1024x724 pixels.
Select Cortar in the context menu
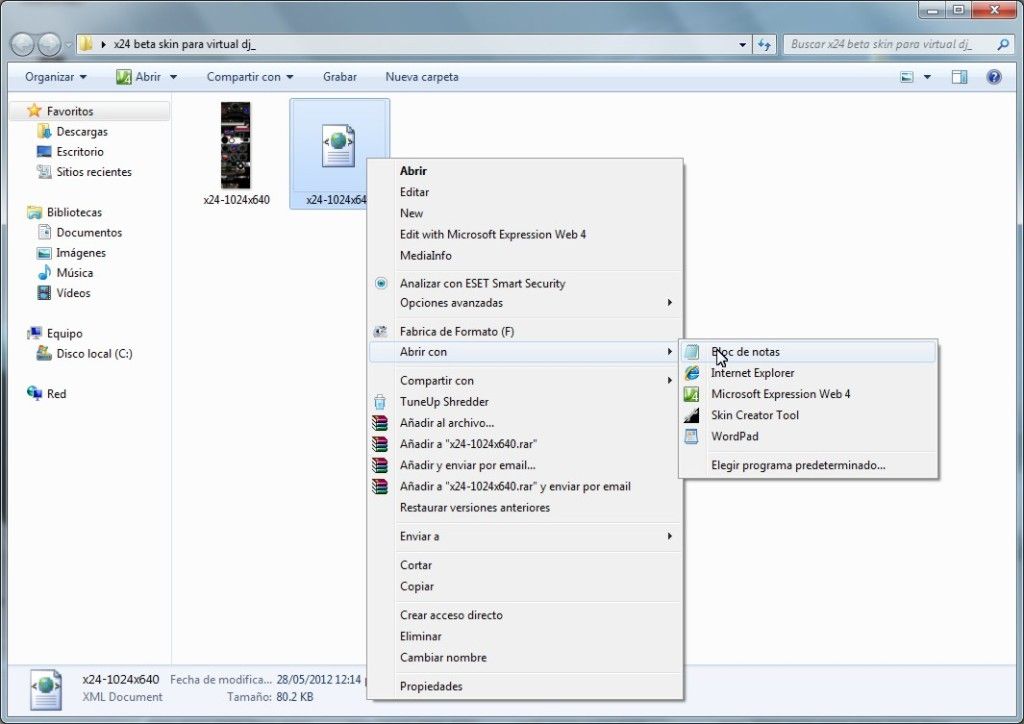[416, 565]
